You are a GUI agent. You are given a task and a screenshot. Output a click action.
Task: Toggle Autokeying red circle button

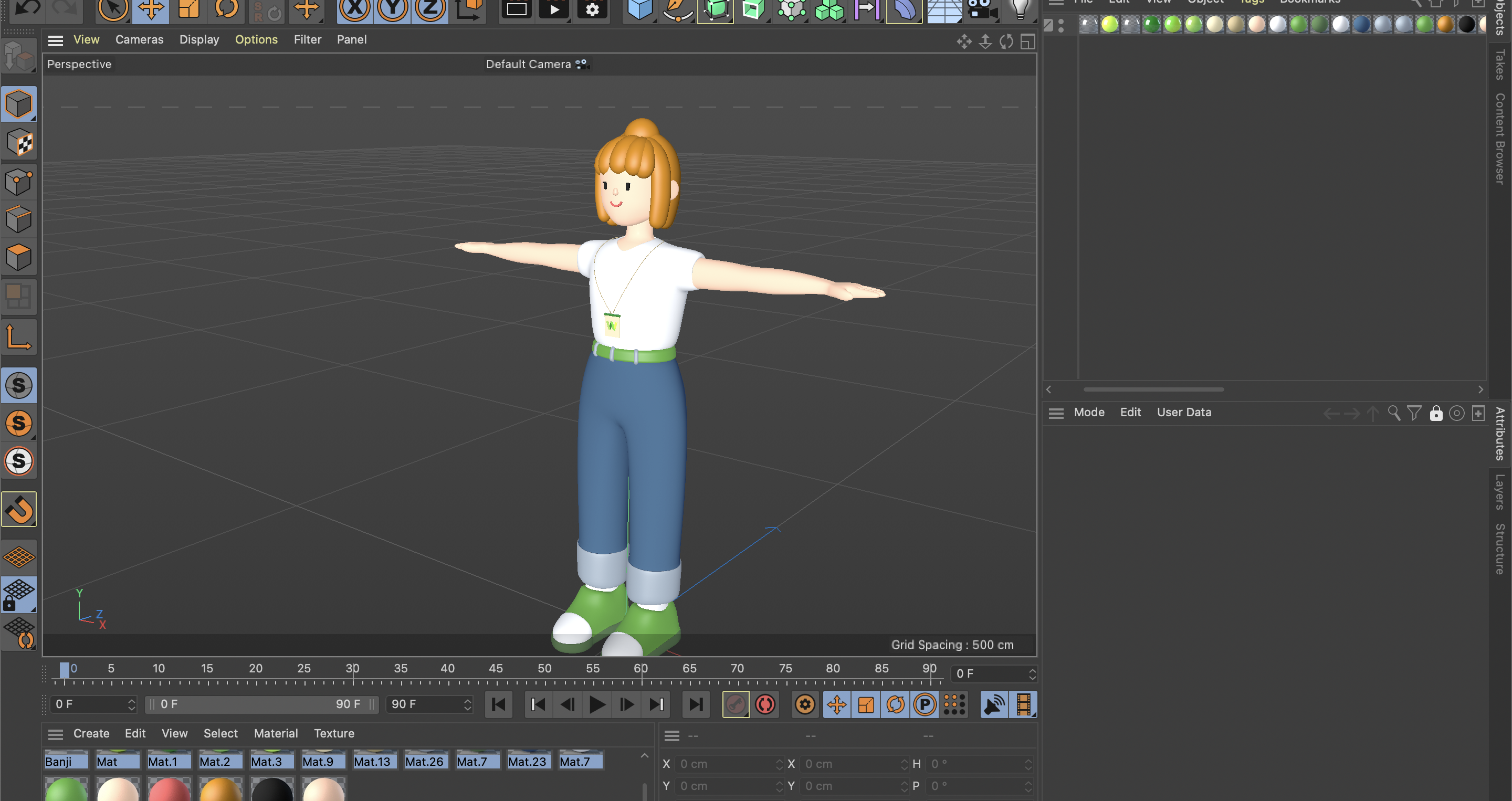765,704
